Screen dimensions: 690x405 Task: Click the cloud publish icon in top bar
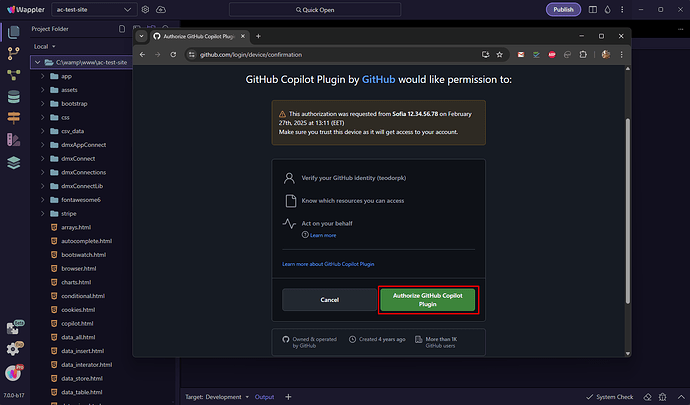161,9
